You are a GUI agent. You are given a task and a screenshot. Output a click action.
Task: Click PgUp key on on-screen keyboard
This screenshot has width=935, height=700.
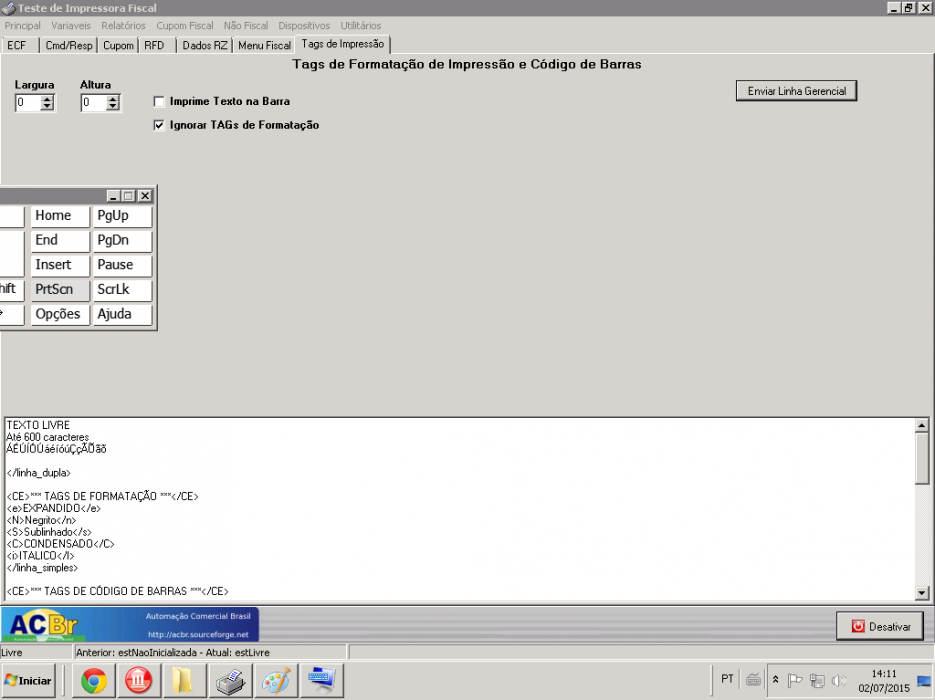pyautogui.click(x=122, y=216)
